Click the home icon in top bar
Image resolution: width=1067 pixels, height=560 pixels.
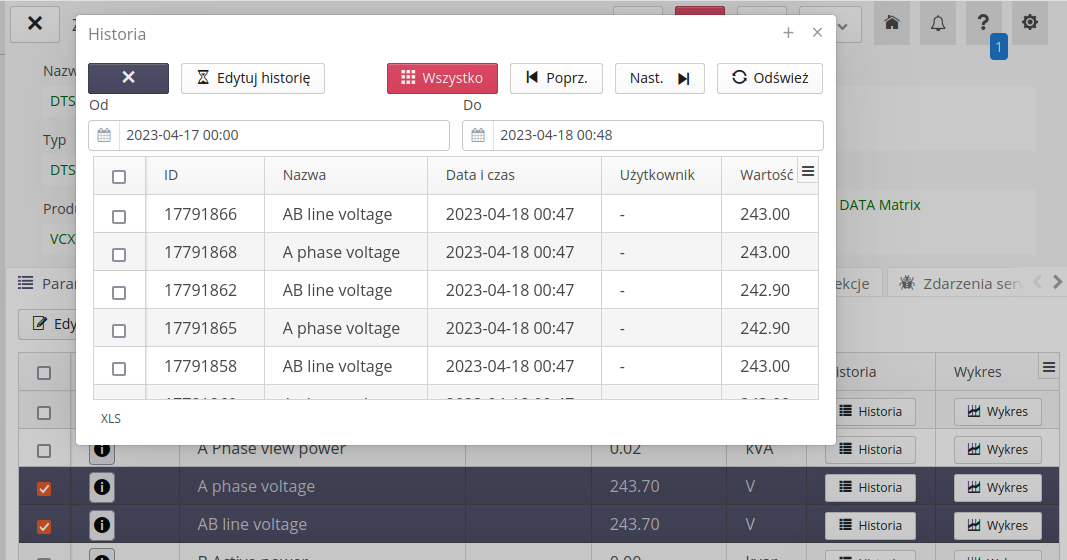click(892, 24)
